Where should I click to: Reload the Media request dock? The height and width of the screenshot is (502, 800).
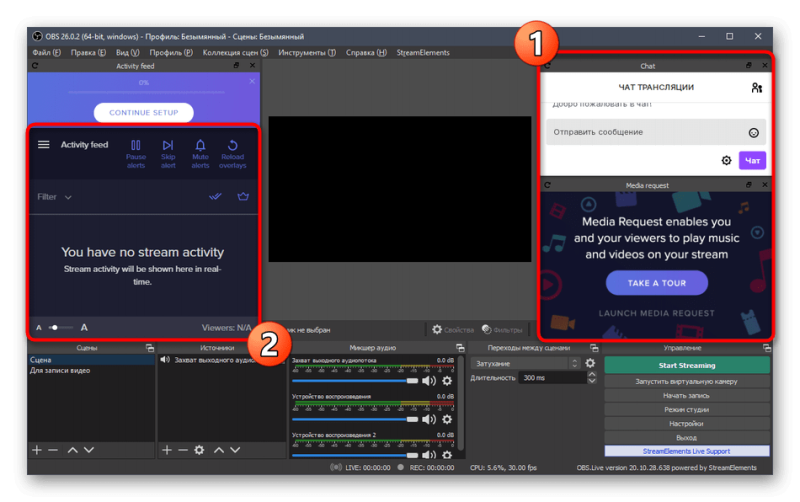coord(547,185)
